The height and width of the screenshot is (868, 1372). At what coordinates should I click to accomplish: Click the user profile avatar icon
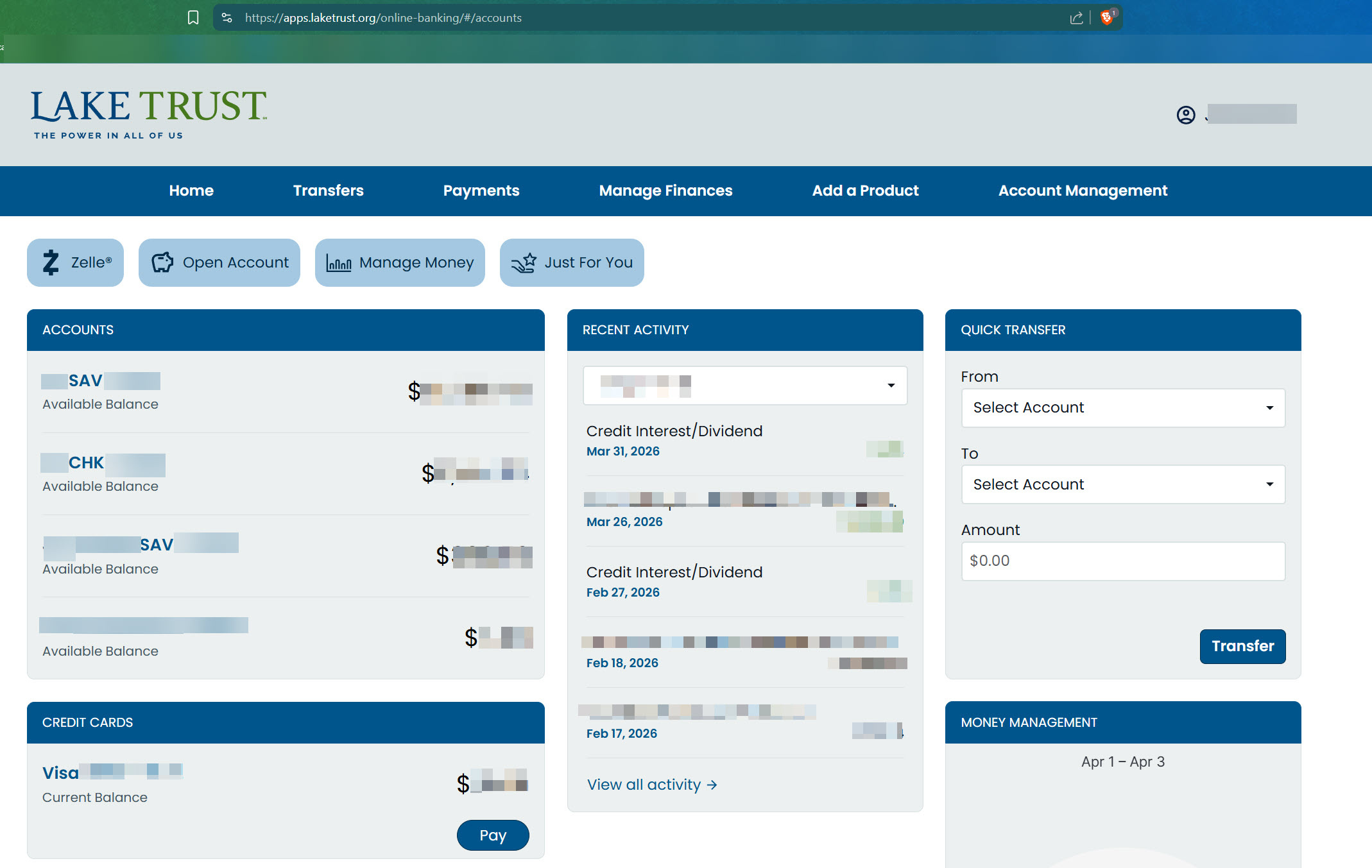pos(1186,115)
